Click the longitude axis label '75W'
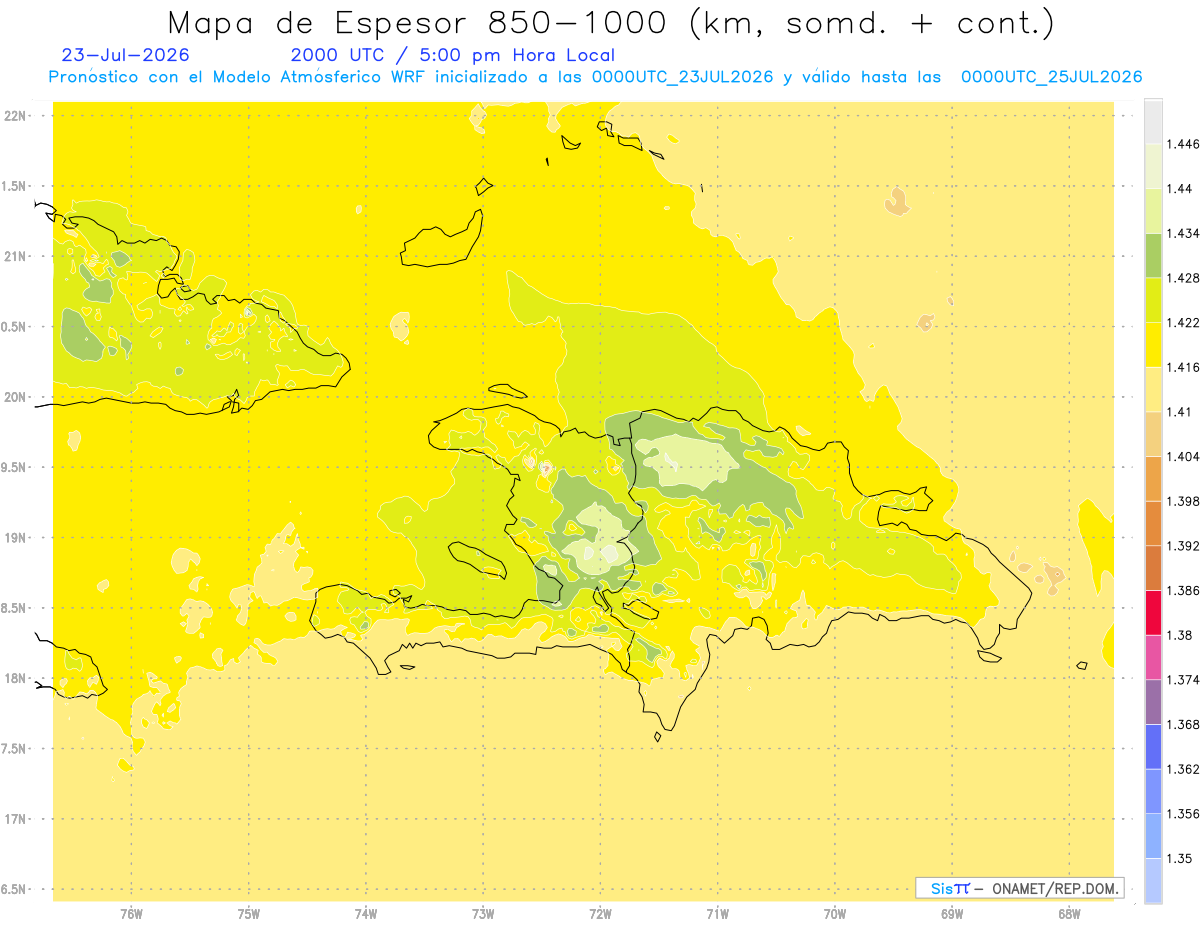The image size is (1200, 927). pyautogui.click(x=249, y=913)
